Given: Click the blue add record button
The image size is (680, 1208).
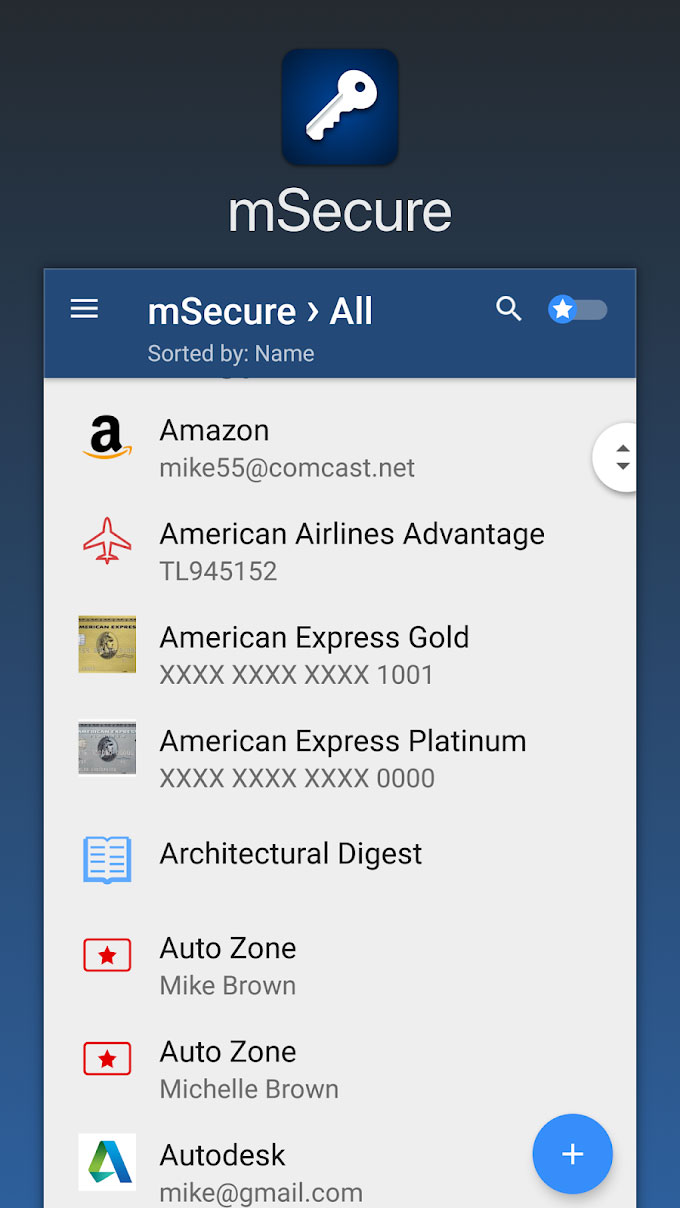Looking at the screenshot, I should point(572,1154).
